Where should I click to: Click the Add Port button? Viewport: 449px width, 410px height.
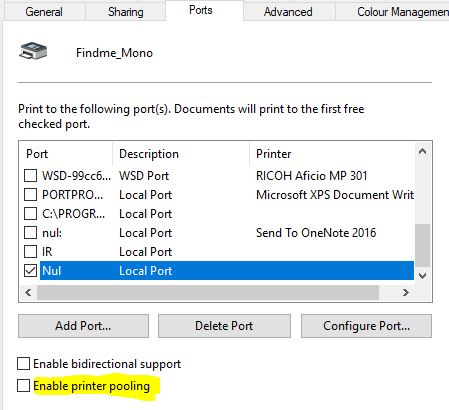coord(83,326)
